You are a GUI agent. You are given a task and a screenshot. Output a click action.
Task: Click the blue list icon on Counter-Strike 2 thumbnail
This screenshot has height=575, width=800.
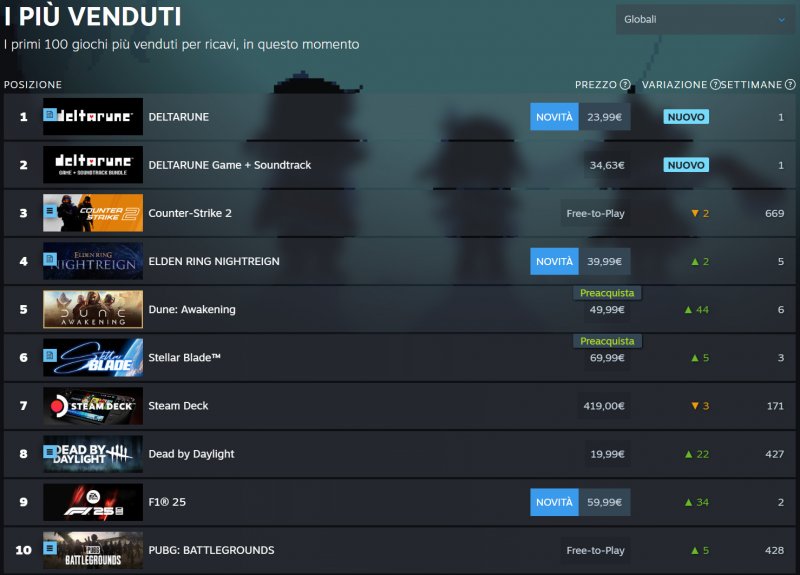pos(49,210)
